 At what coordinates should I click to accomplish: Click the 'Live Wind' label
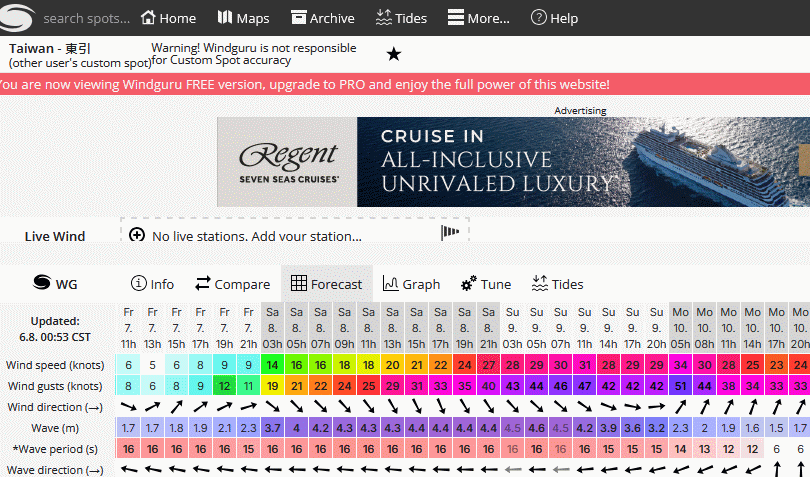(x=55, y=236)
